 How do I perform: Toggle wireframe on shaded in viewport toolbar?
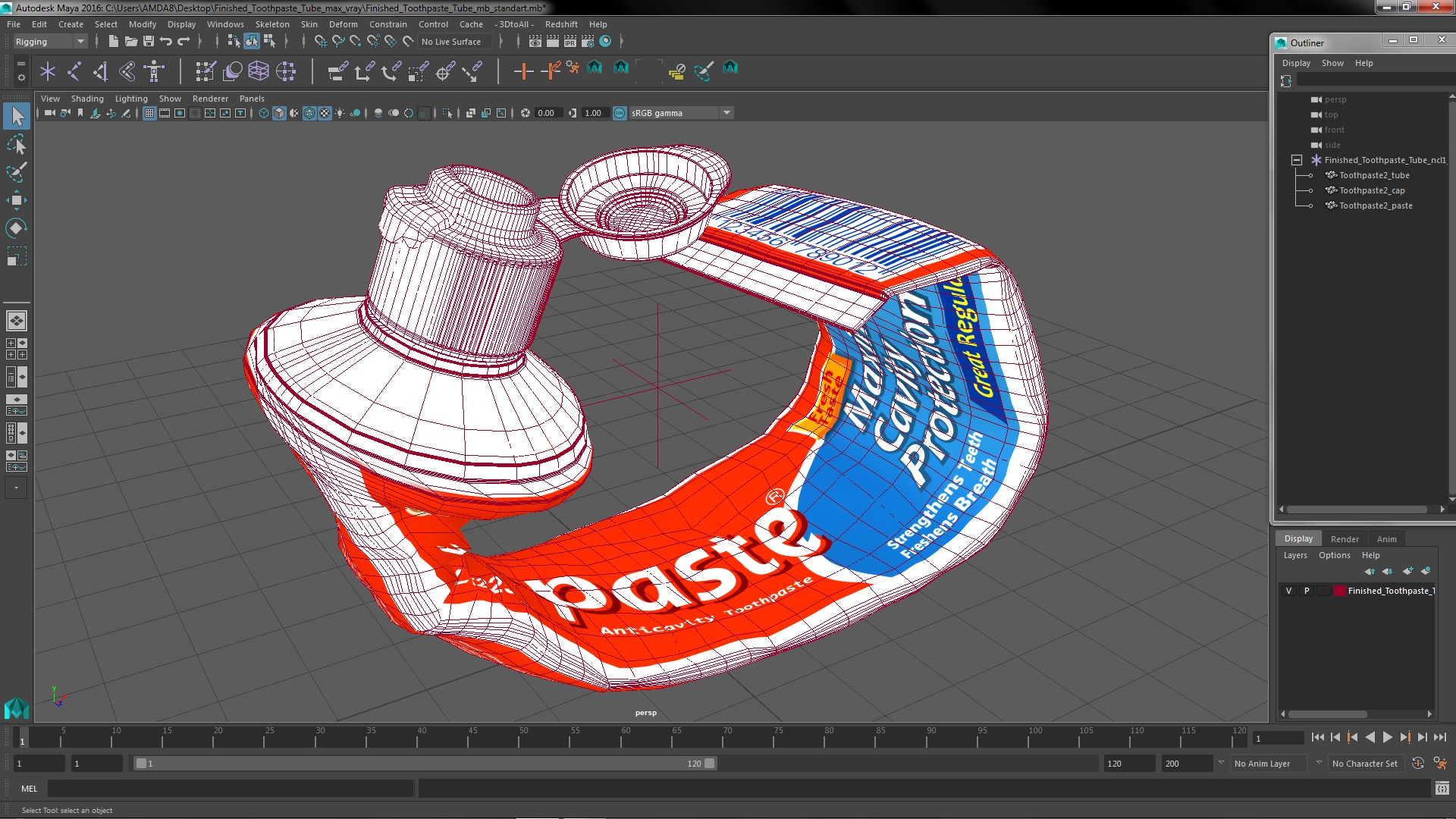pos(309,113)
